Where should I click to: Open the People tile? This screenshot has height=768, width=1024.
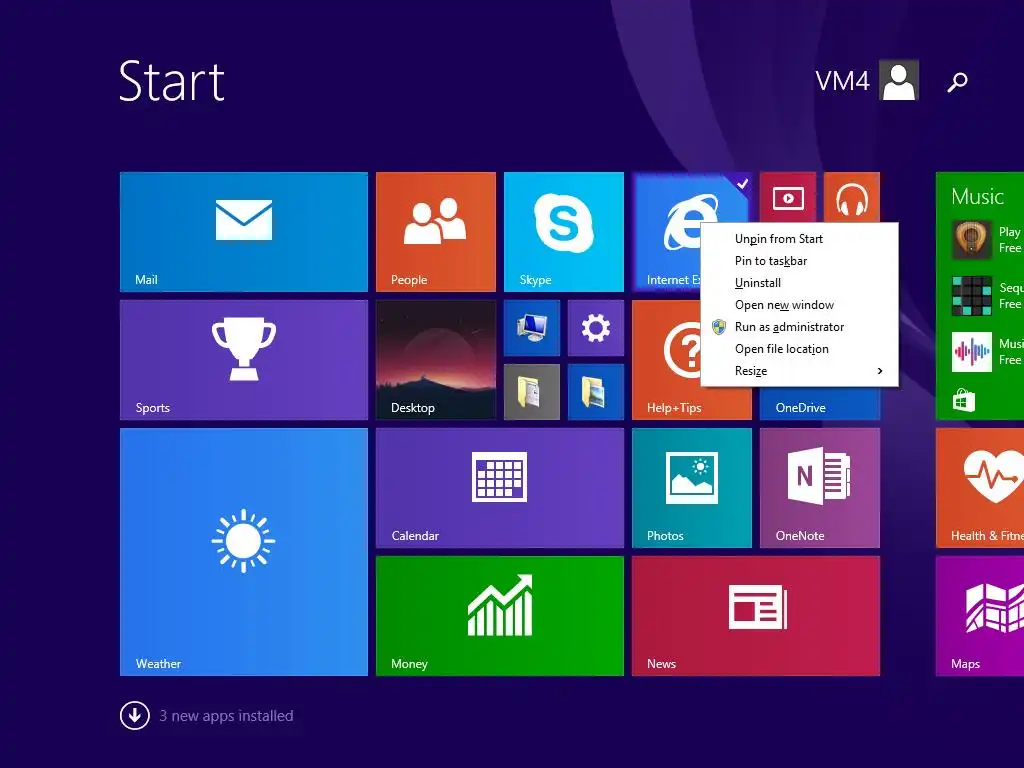[x=436, y=232]
